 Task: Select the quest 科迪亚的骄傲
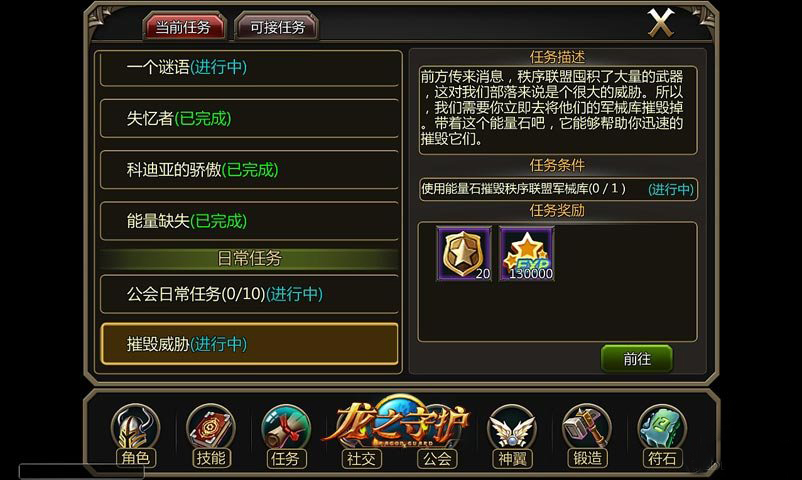[x=250, y=170]
